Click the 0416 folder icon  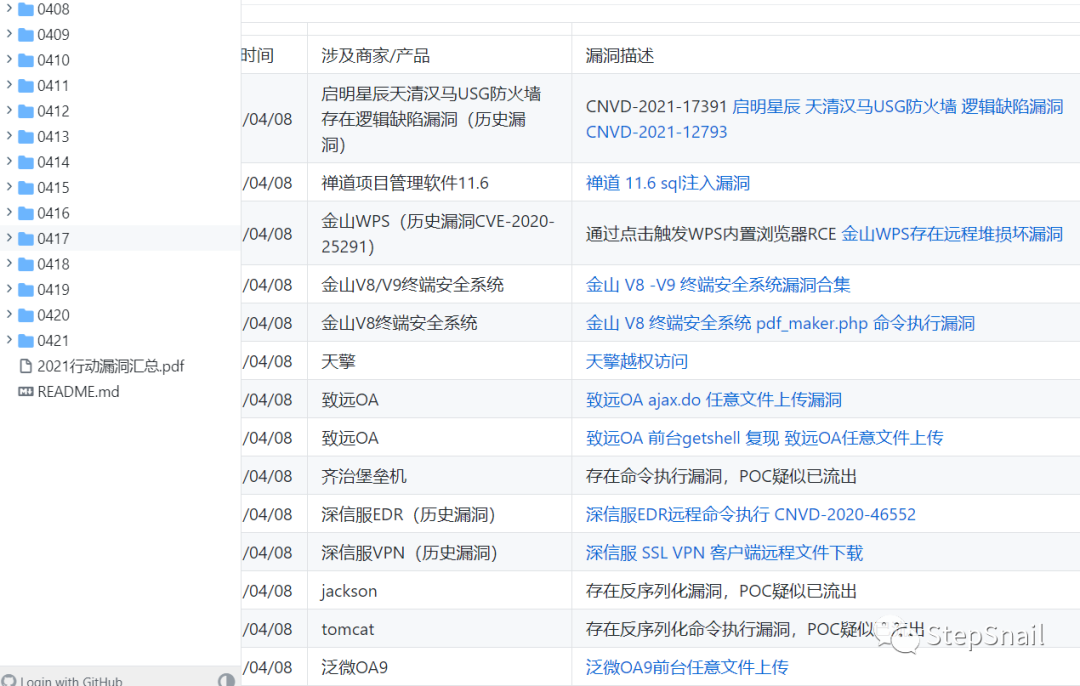[x=26, y=213]
